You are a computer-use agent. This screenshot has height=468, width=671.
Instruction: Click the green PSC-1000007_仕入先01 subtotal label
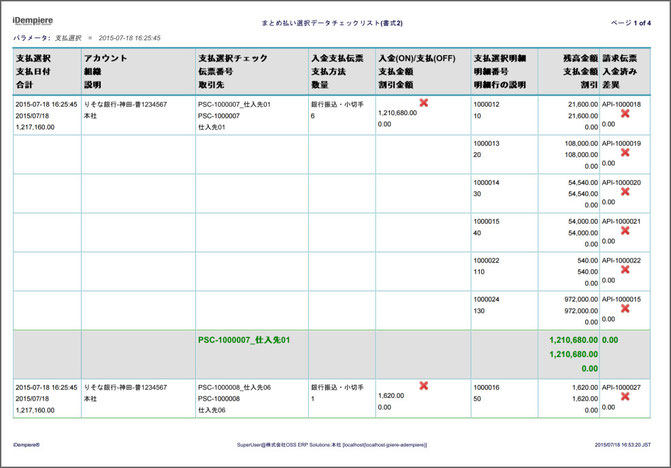[244, 340]
